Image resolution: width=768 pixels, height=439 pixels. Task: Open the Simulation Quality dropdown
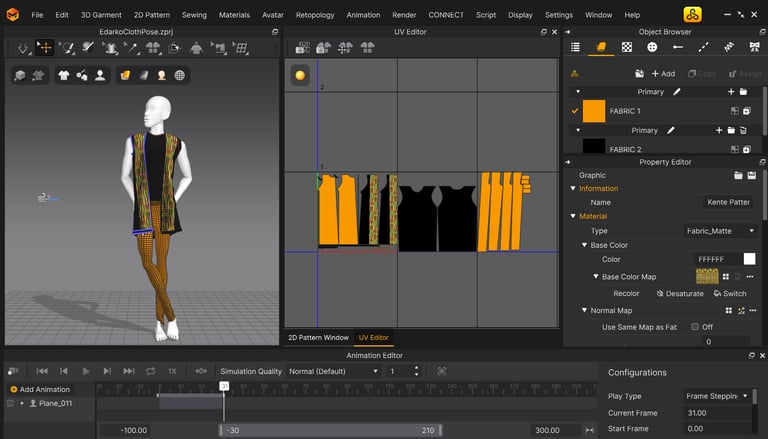pyautogui.click(x=333, y=371)
